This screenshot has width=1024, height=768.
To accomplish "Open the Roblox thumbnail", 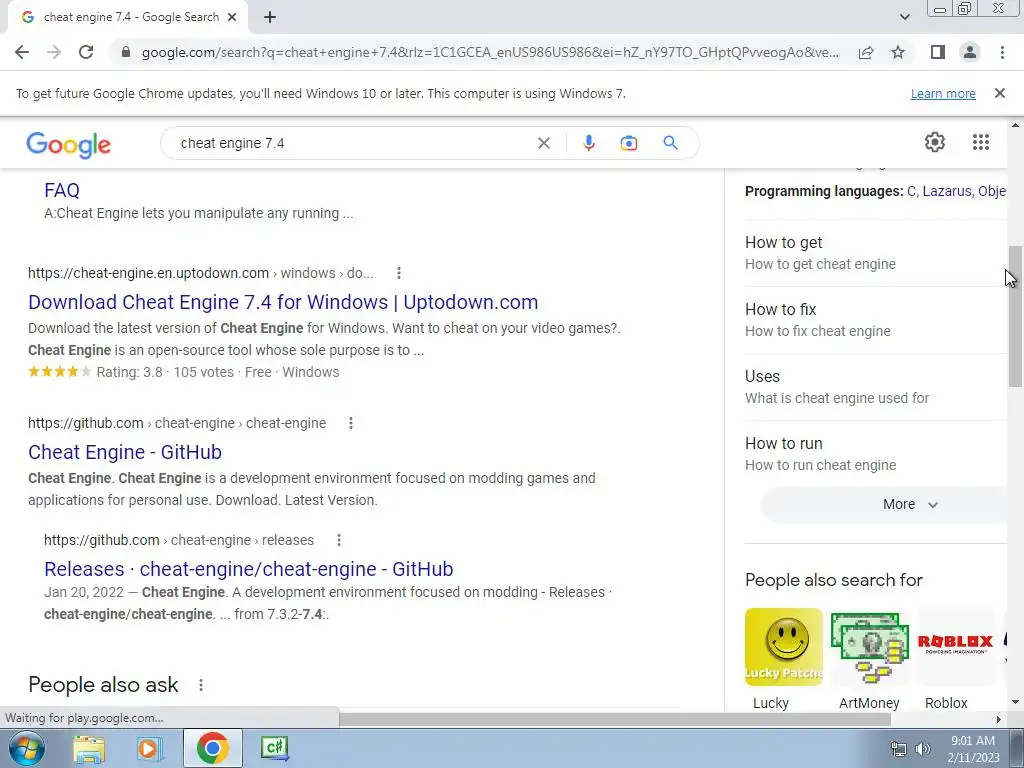I will (x=955, y=647).
